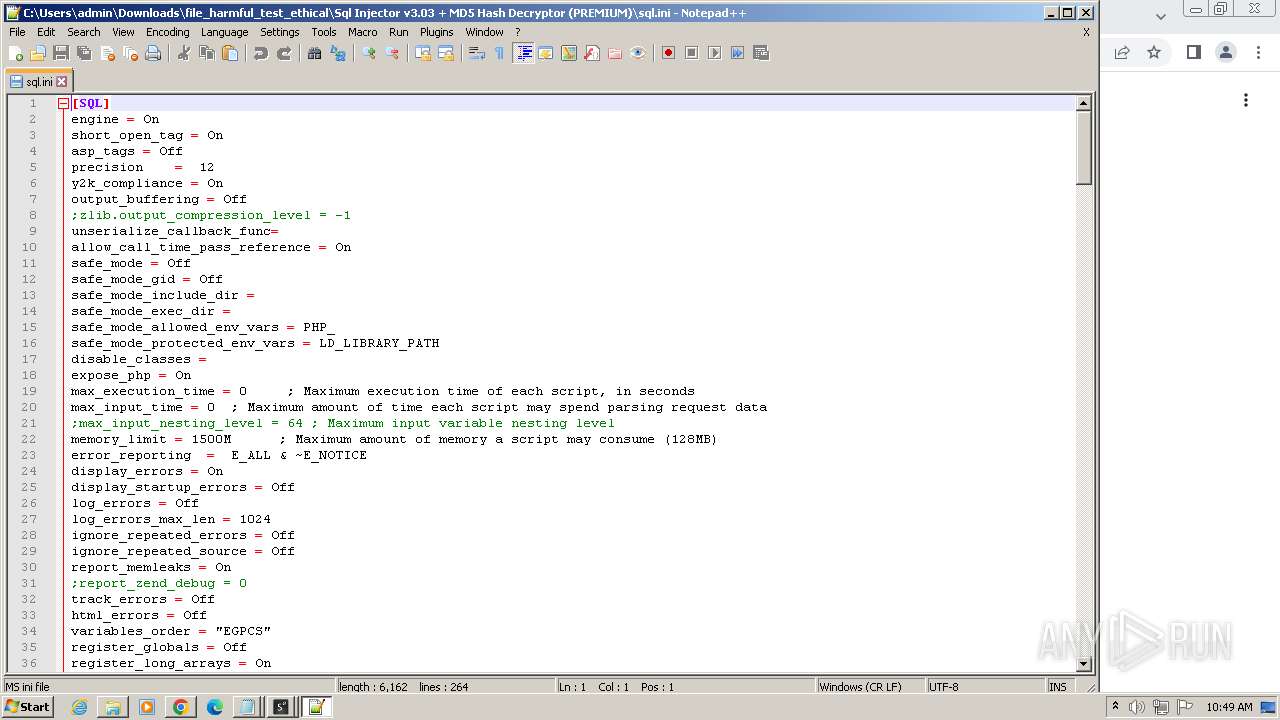The image size is (1280, 720).
Task: Open the Windows Start button
Action: click(28, 707)
